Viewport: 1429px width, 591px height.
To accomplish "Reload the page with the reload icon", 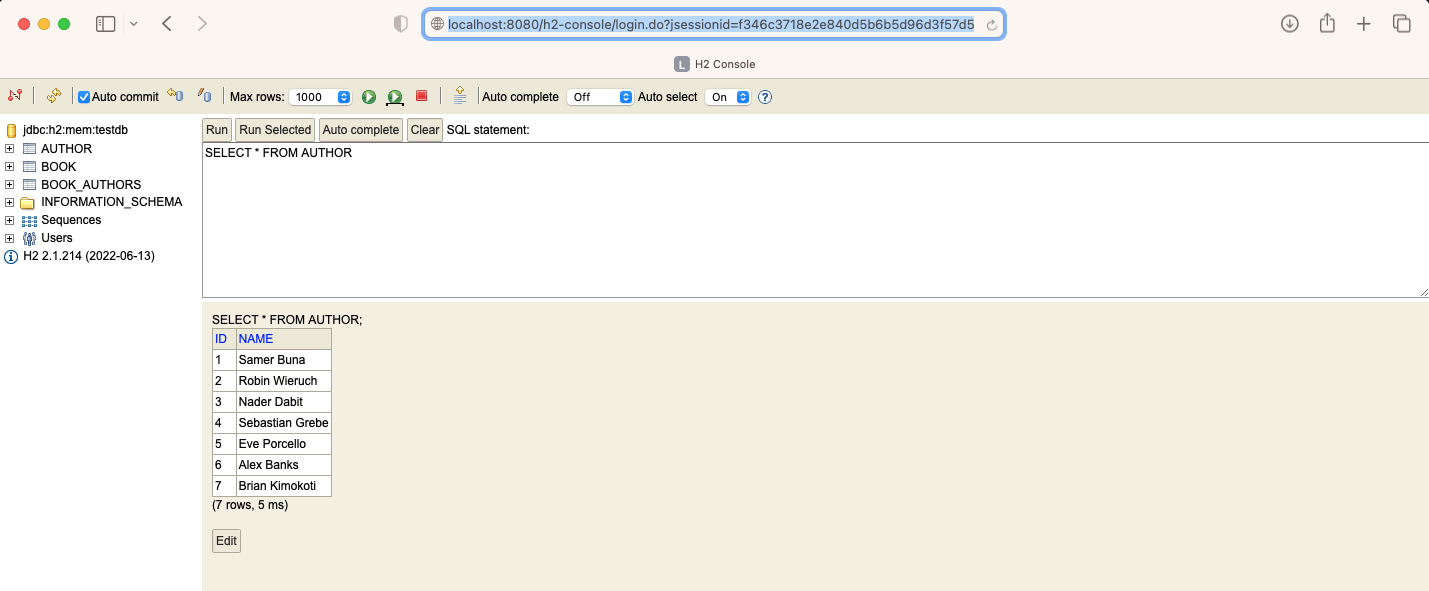I will click(992, 25).
